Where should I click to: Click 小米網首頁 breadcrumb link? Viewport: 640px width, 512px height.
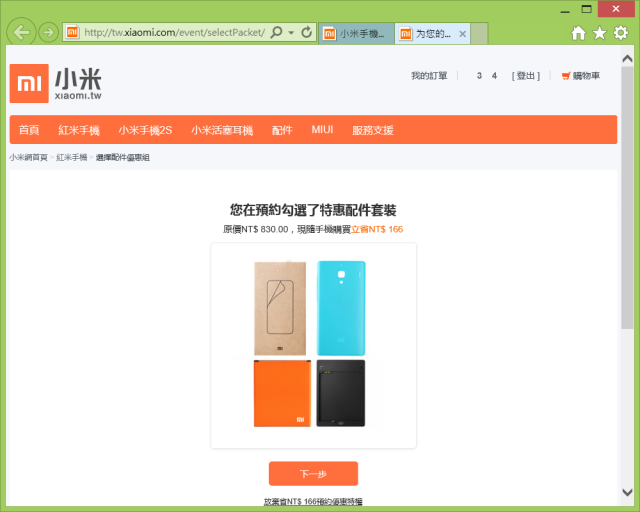[28, 157]
